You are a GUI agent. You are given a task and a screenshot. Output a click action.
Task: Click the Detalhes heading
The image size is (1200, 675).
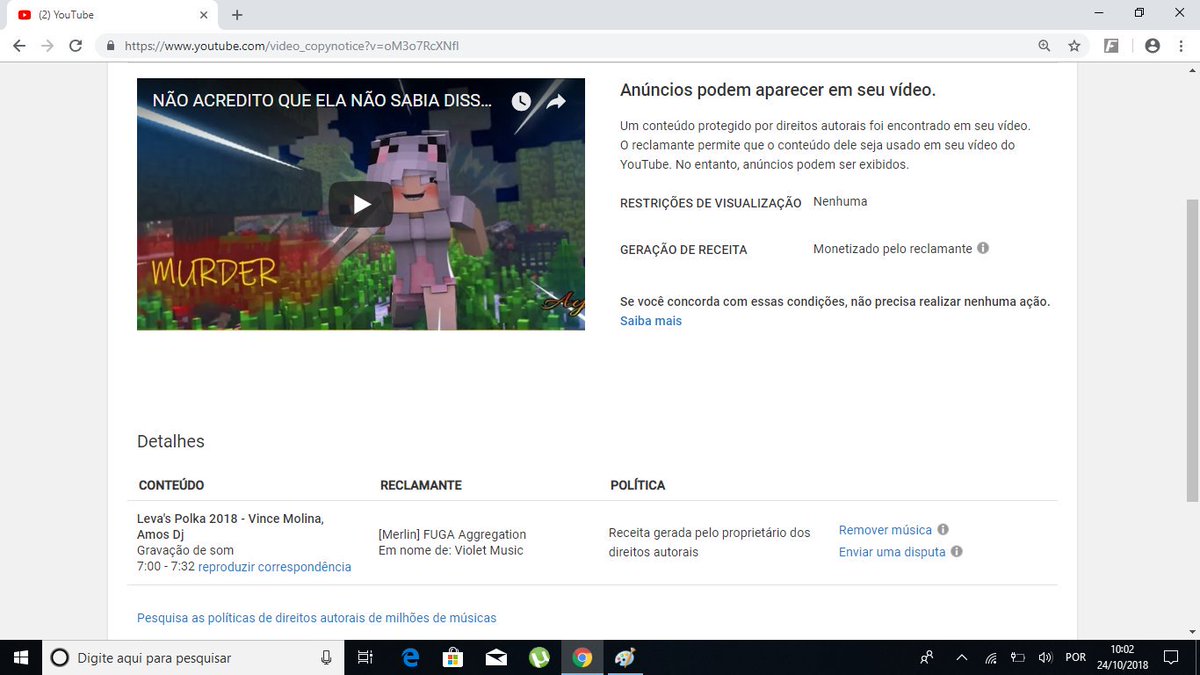coord(171,441)
